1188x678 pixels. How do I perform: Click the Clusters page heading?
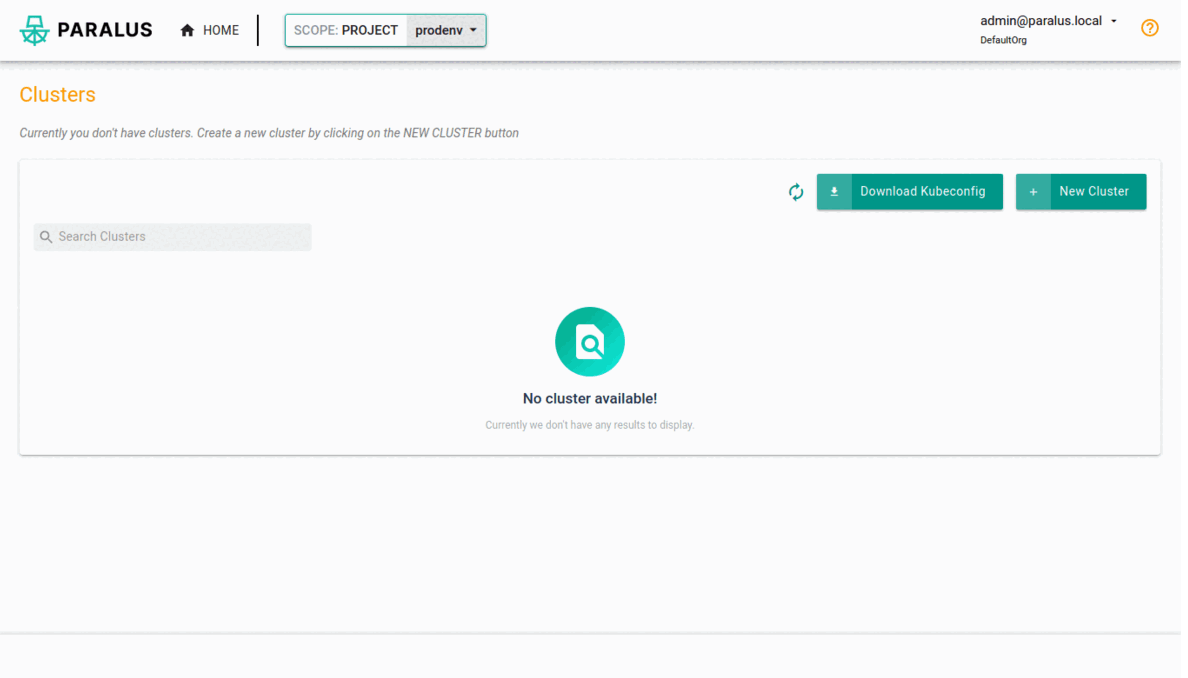coord(58,95)
